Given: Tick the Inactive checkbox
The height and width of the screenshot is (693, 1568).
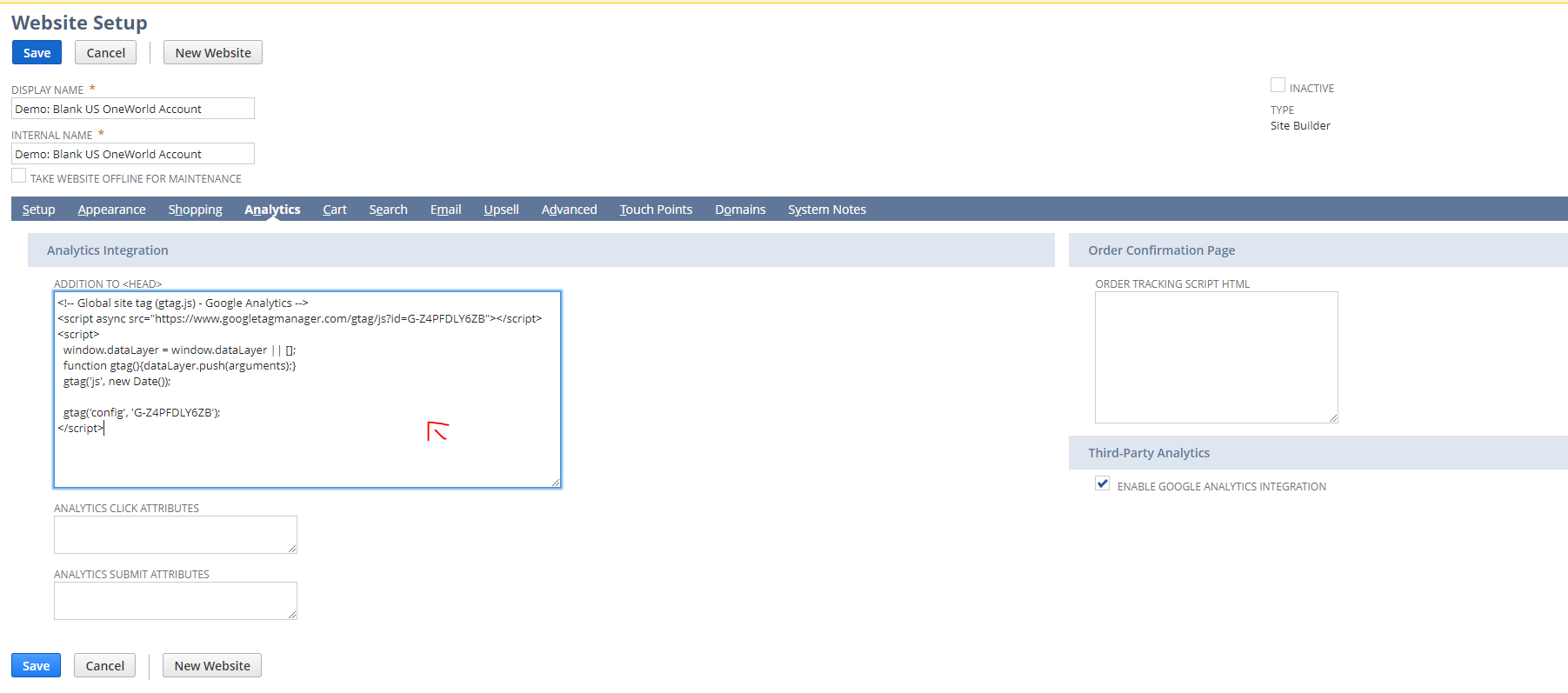Looking at the screenshot, I should (1278, 85).
